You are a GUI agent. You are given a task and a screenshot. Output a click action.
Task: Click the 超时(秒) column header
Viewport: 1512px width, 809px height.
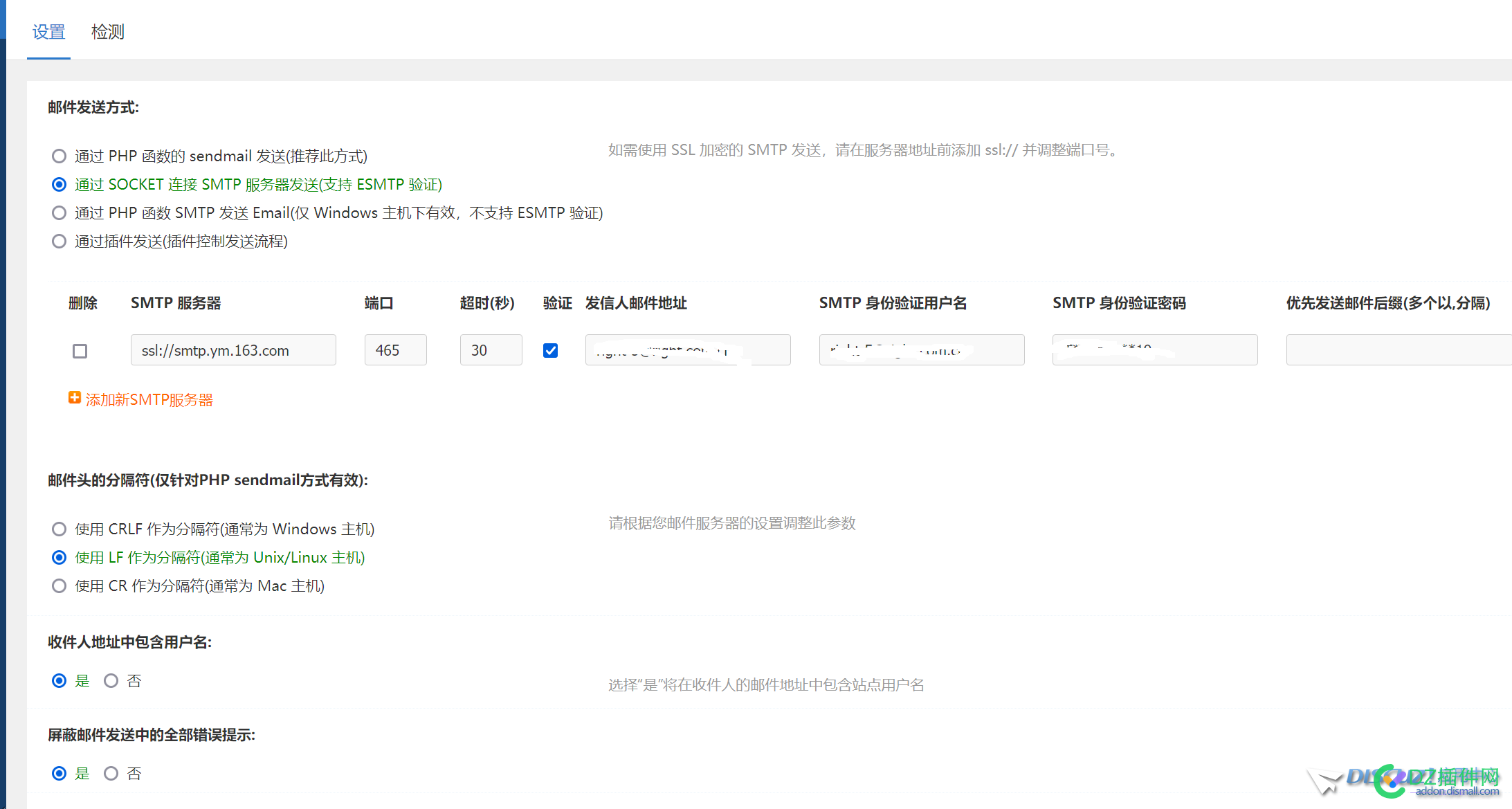pos(487,303)
